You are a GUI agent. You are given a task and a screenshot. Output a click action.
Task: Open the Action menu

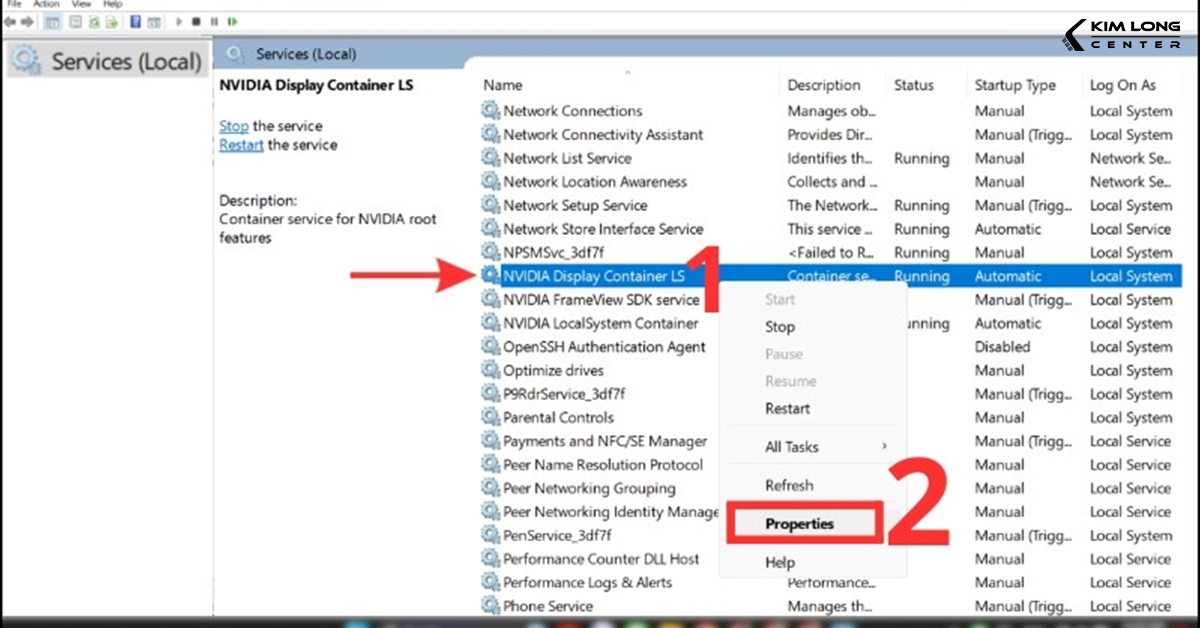click(x=46, y=4)
